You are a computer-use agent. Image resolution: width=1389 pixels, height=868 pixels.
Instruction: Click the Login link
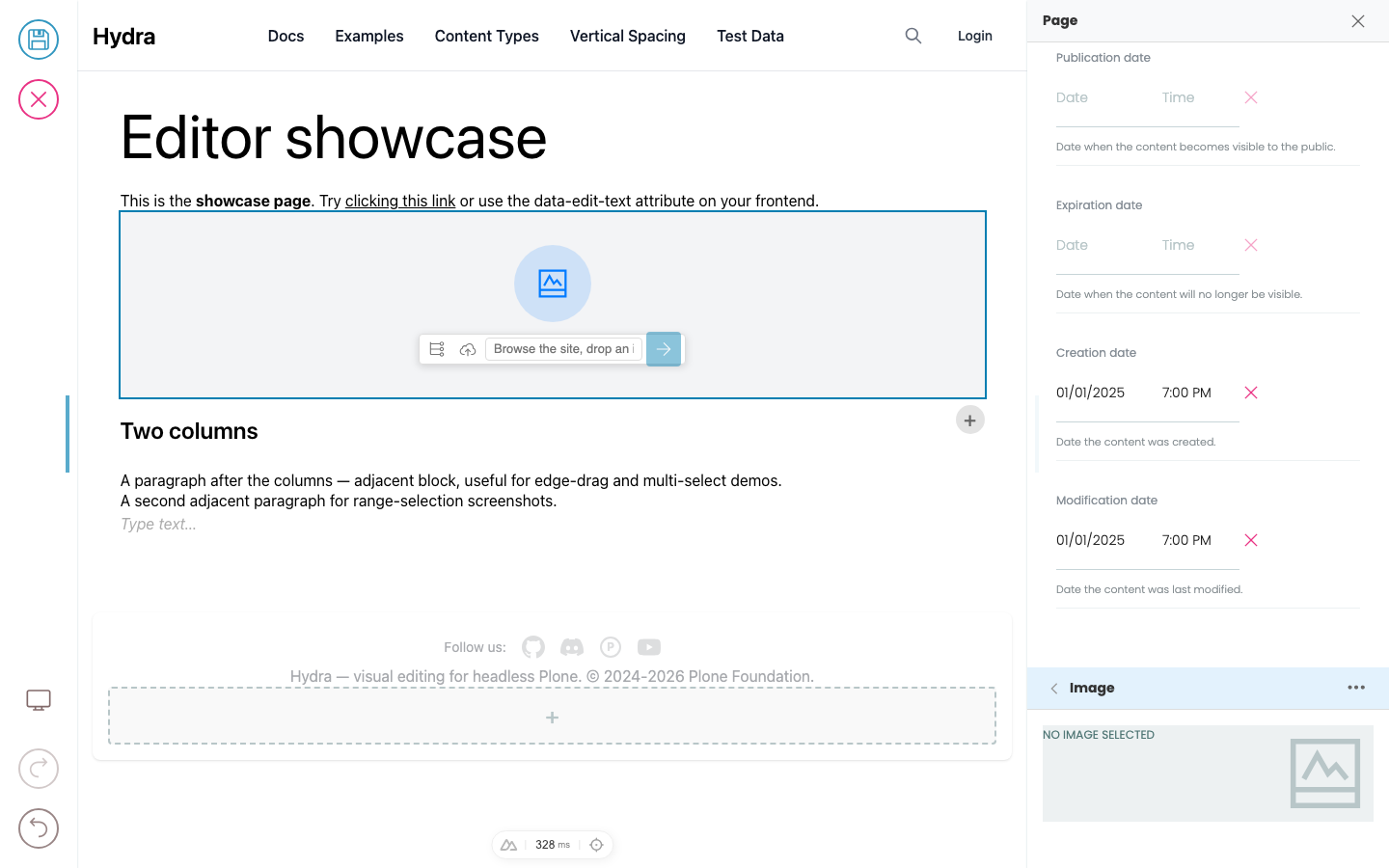[x=975, y=36]
